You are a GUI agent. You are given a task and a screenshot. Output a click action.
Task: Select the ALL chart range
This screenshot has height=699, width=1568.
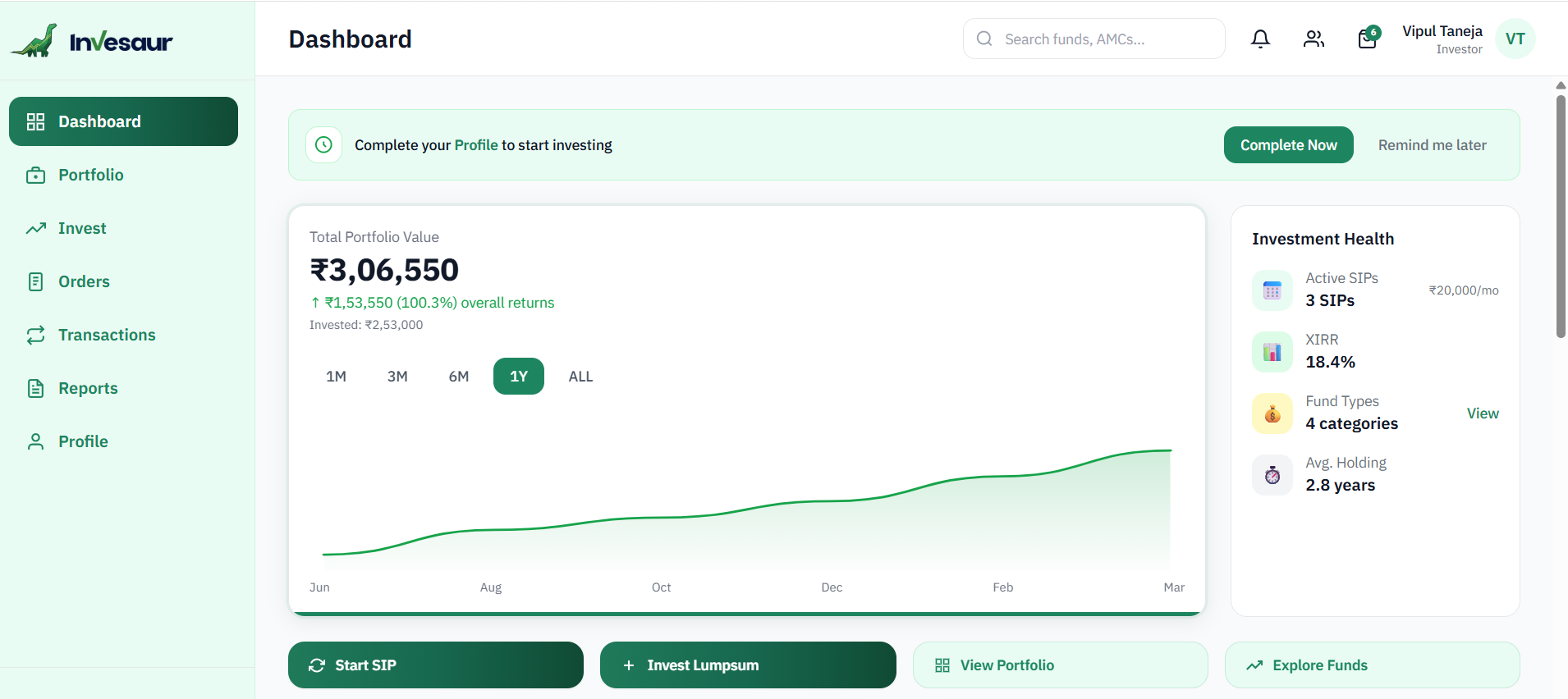[580, 376]
